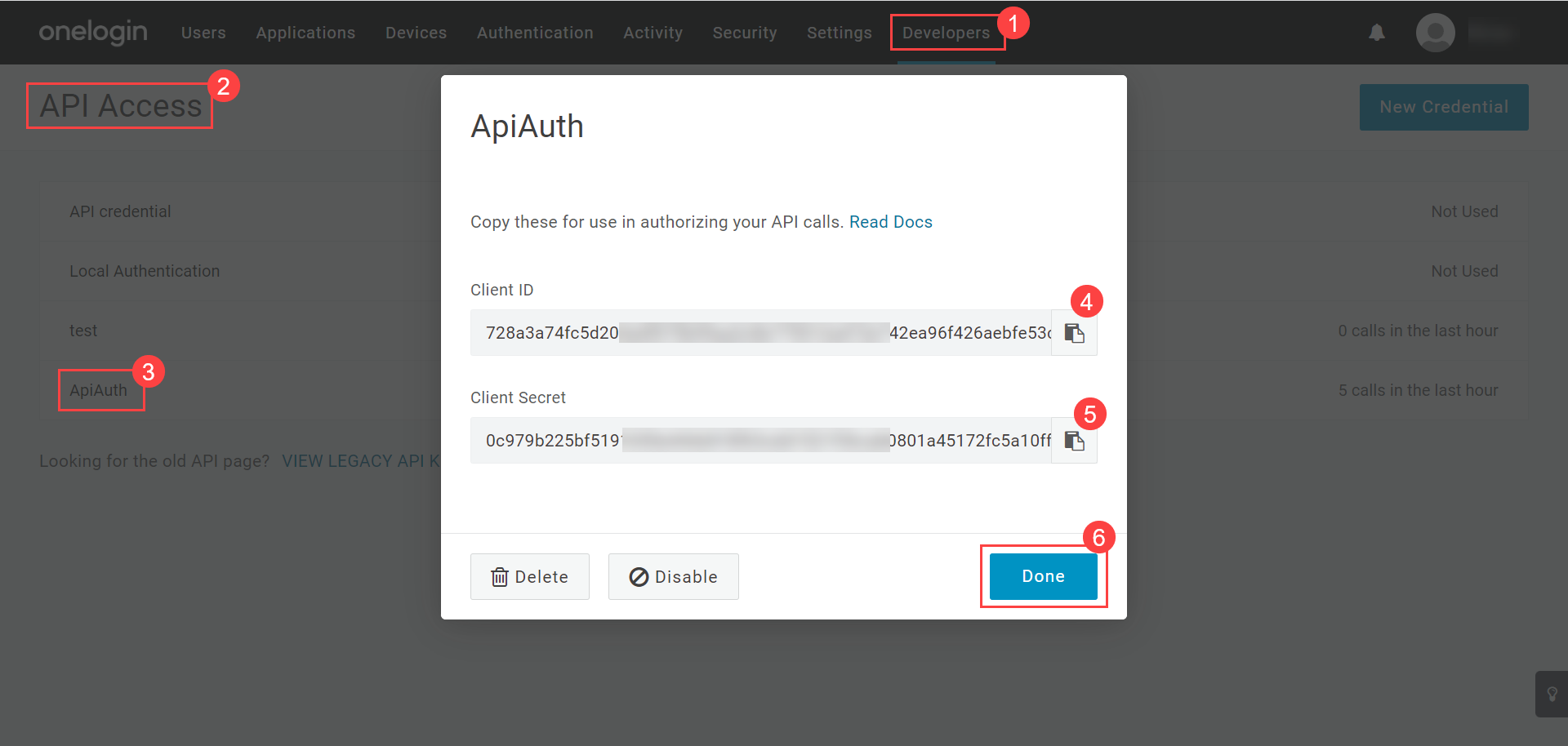Select the Client ID value field
1568x746 pixels.
[x=759, y=333]
